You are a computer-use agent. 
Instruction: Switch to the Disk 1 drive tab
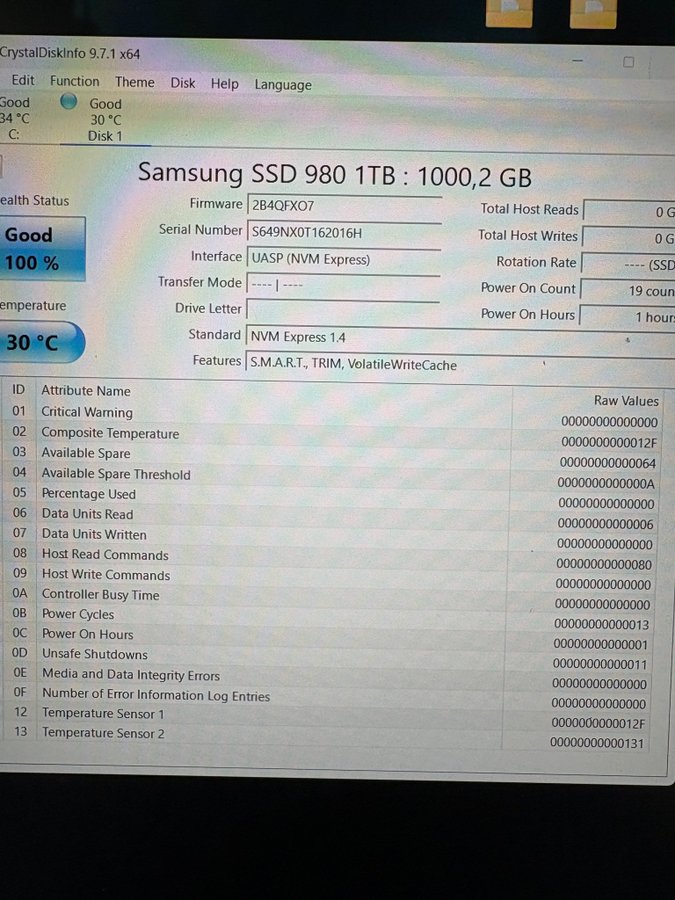(104, 120)
